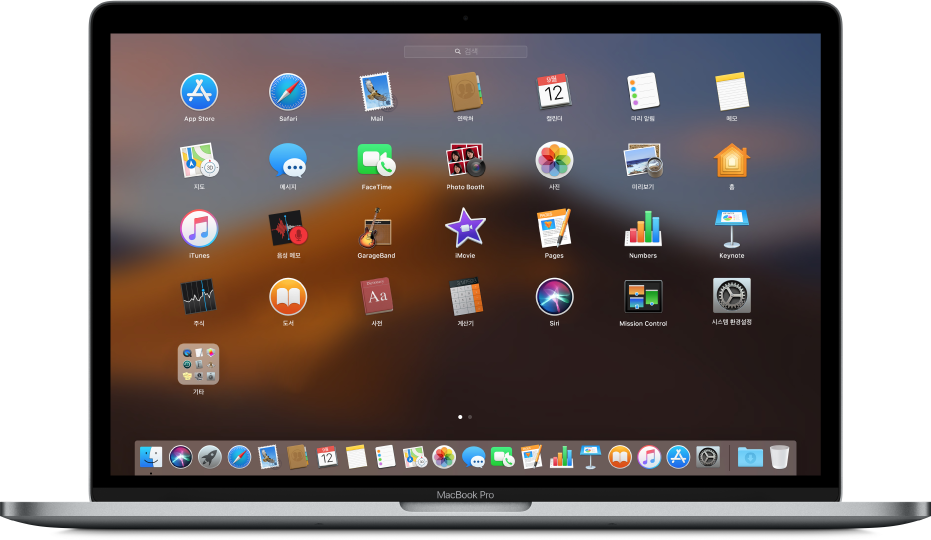931x540 pixels.
Task: Open Pages from the Launchpad grid
Action: tap(554, 228)
